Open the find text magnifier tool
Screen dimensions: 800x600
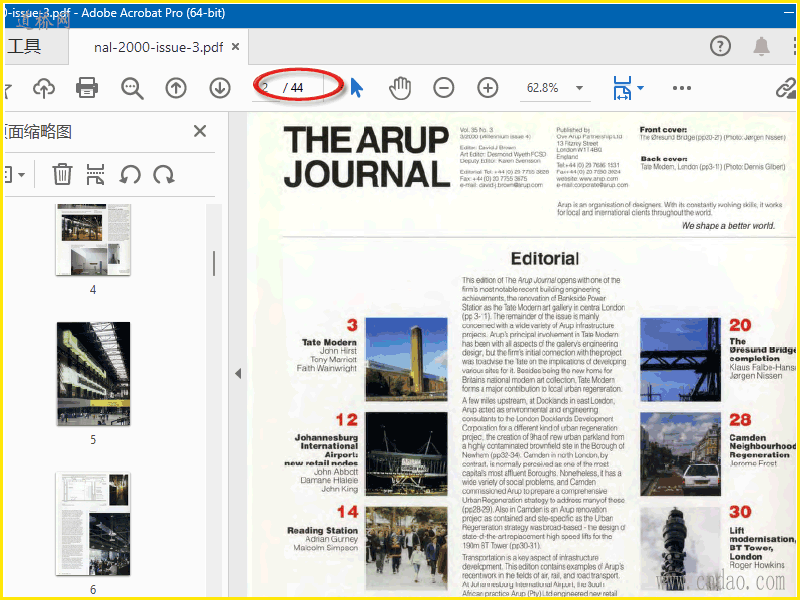tap(132, 88)
